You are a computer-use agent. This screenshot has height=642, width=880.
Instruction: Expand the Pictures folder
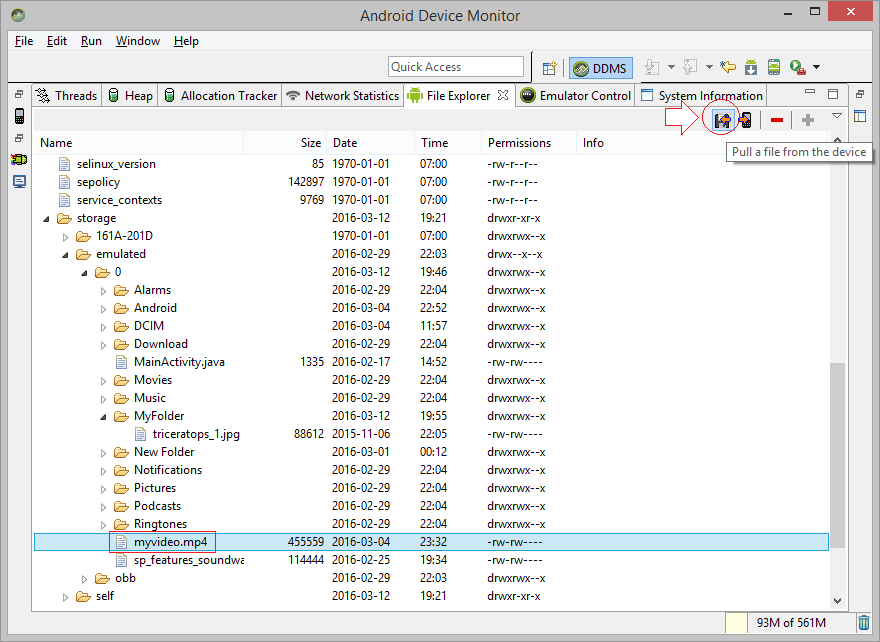tap(103, 489)
